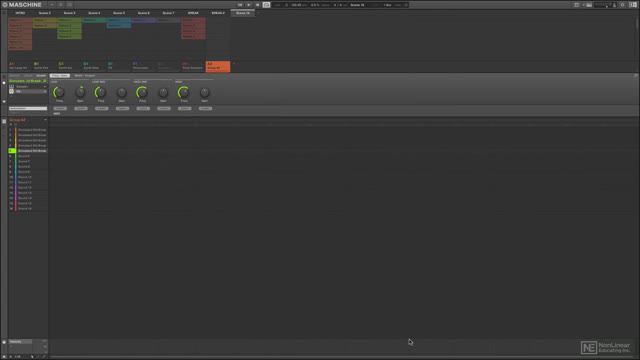640x360 pixels.
Task: Select group D1 in the arranger
Action: (x=94, y=66)
